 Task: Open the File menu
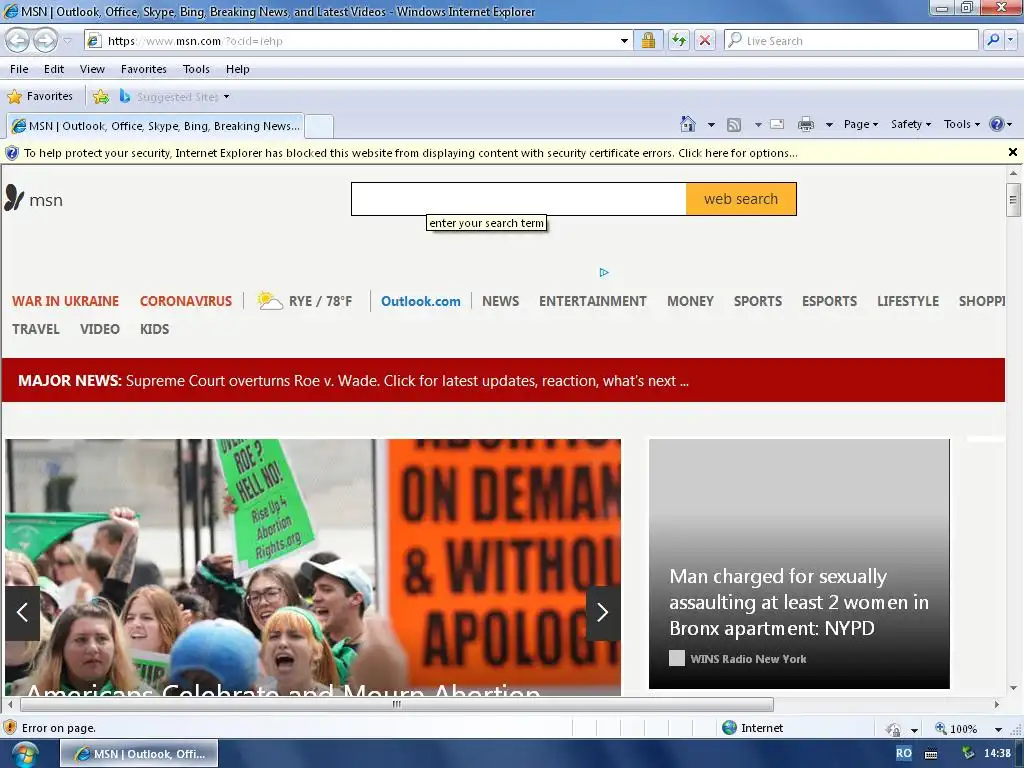point(19,69)
